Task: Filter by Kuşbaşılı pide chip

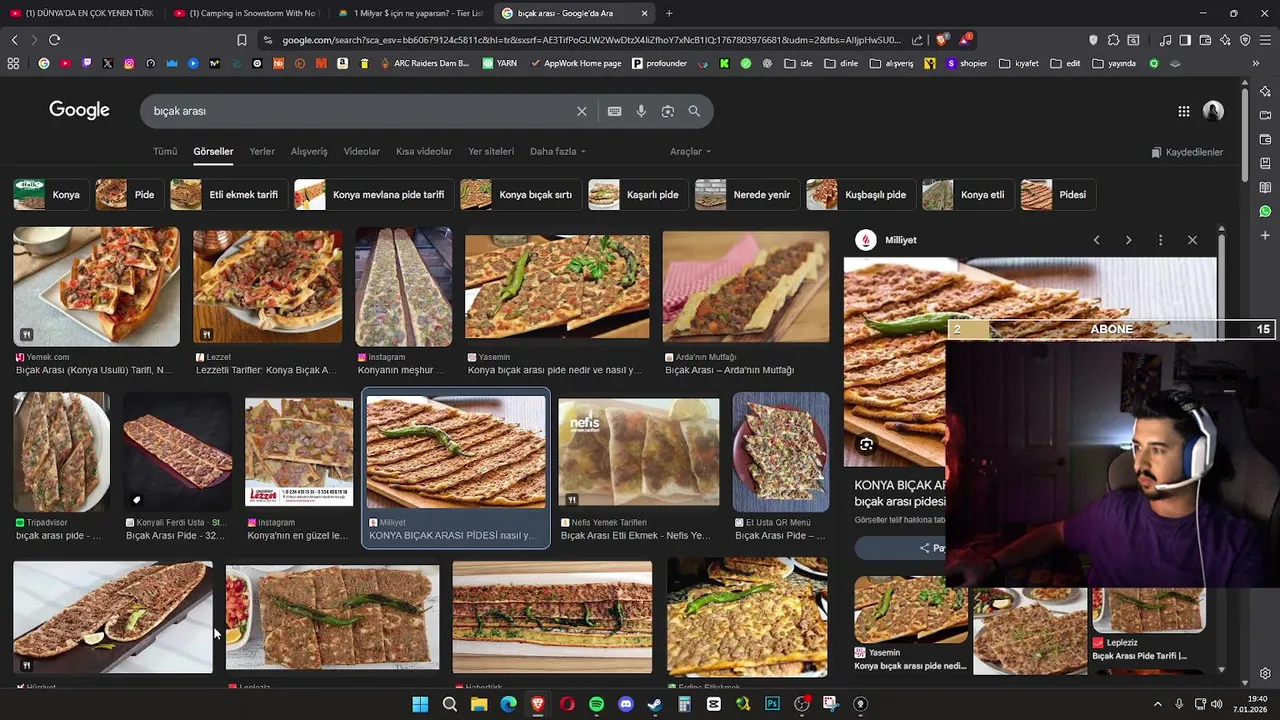Action: click(x=861, y=195)
